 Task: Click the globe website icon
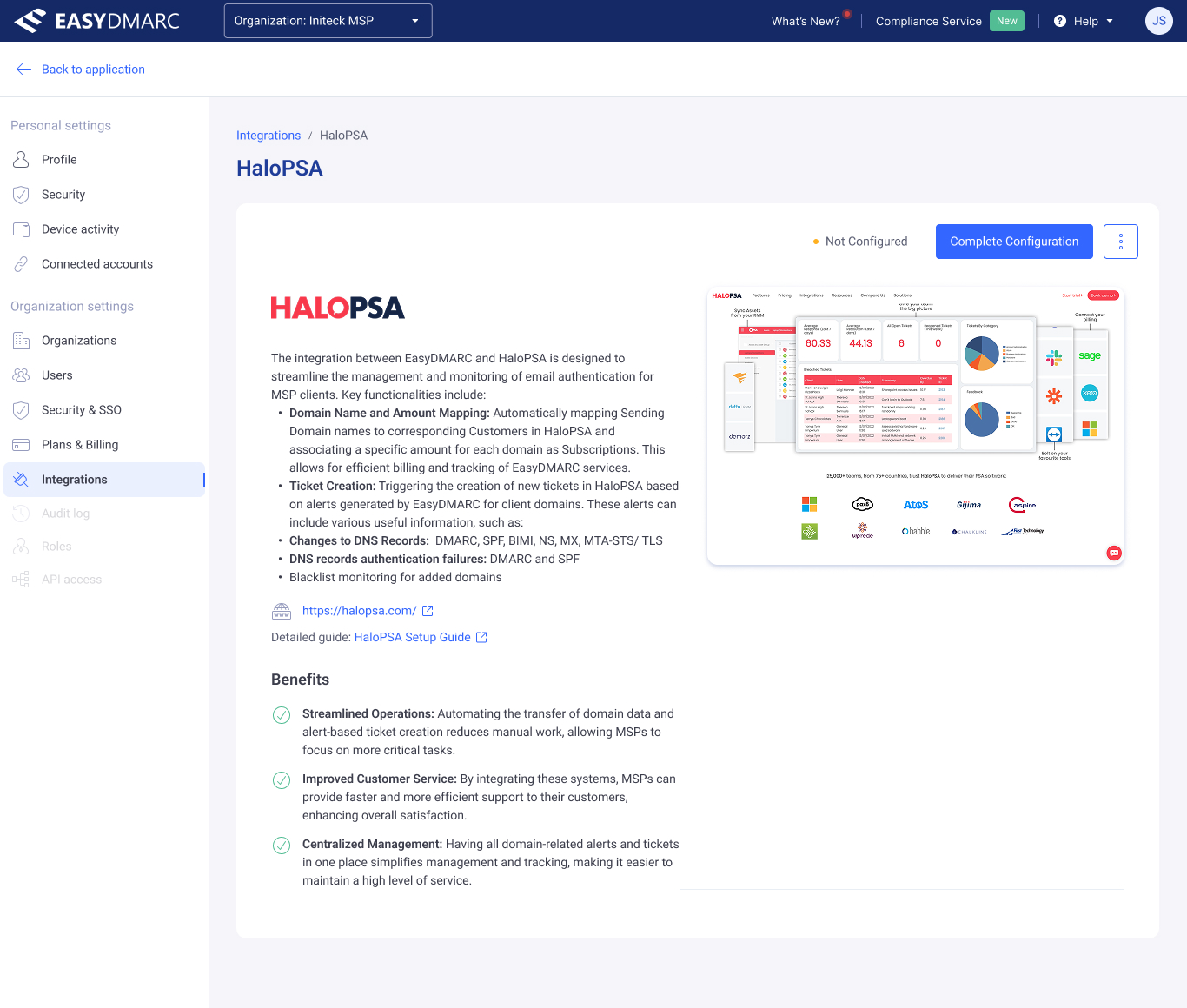282,611
